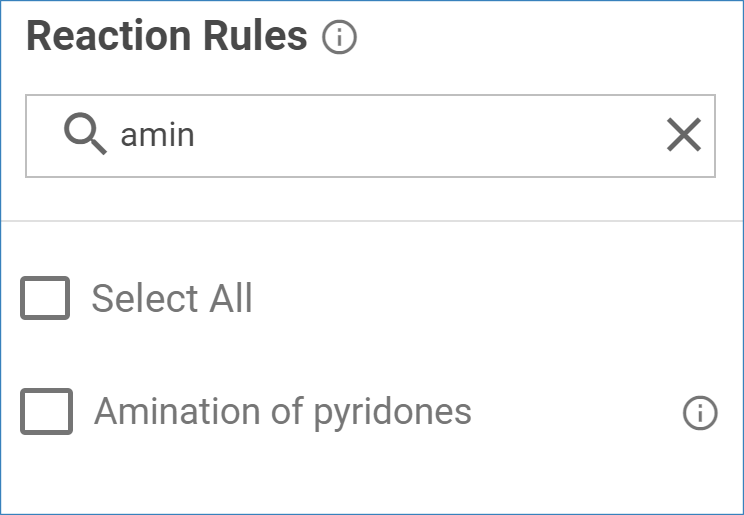Toggle selection of all filtered reaction rules
The image size is (744, 515).
click(x=46, y=298)
